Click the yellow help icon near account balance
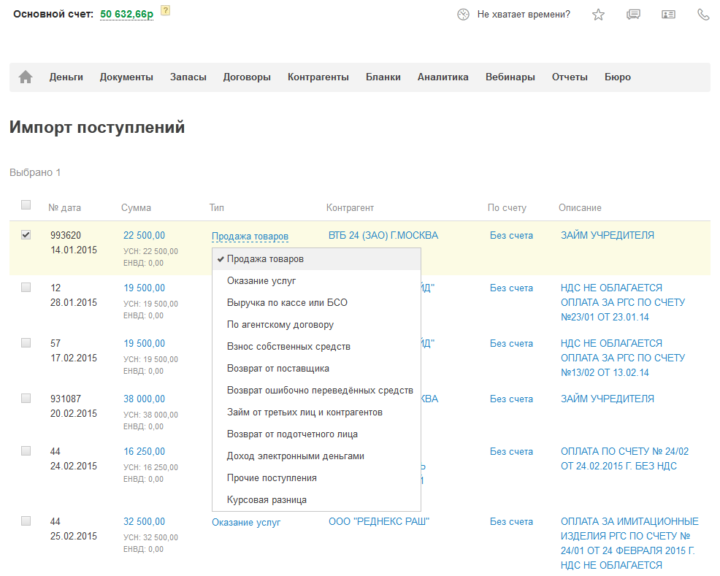 coord(165,11)
